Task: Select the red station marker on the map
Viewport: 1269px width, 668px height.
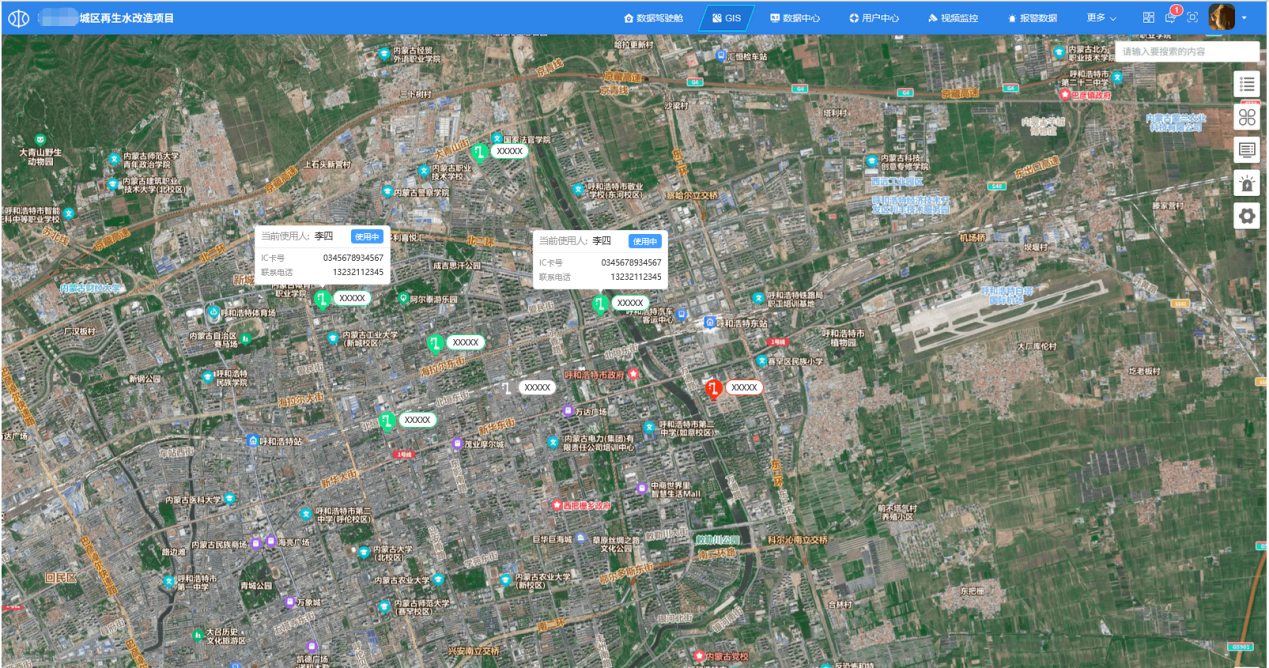Action: pos(714,390)
